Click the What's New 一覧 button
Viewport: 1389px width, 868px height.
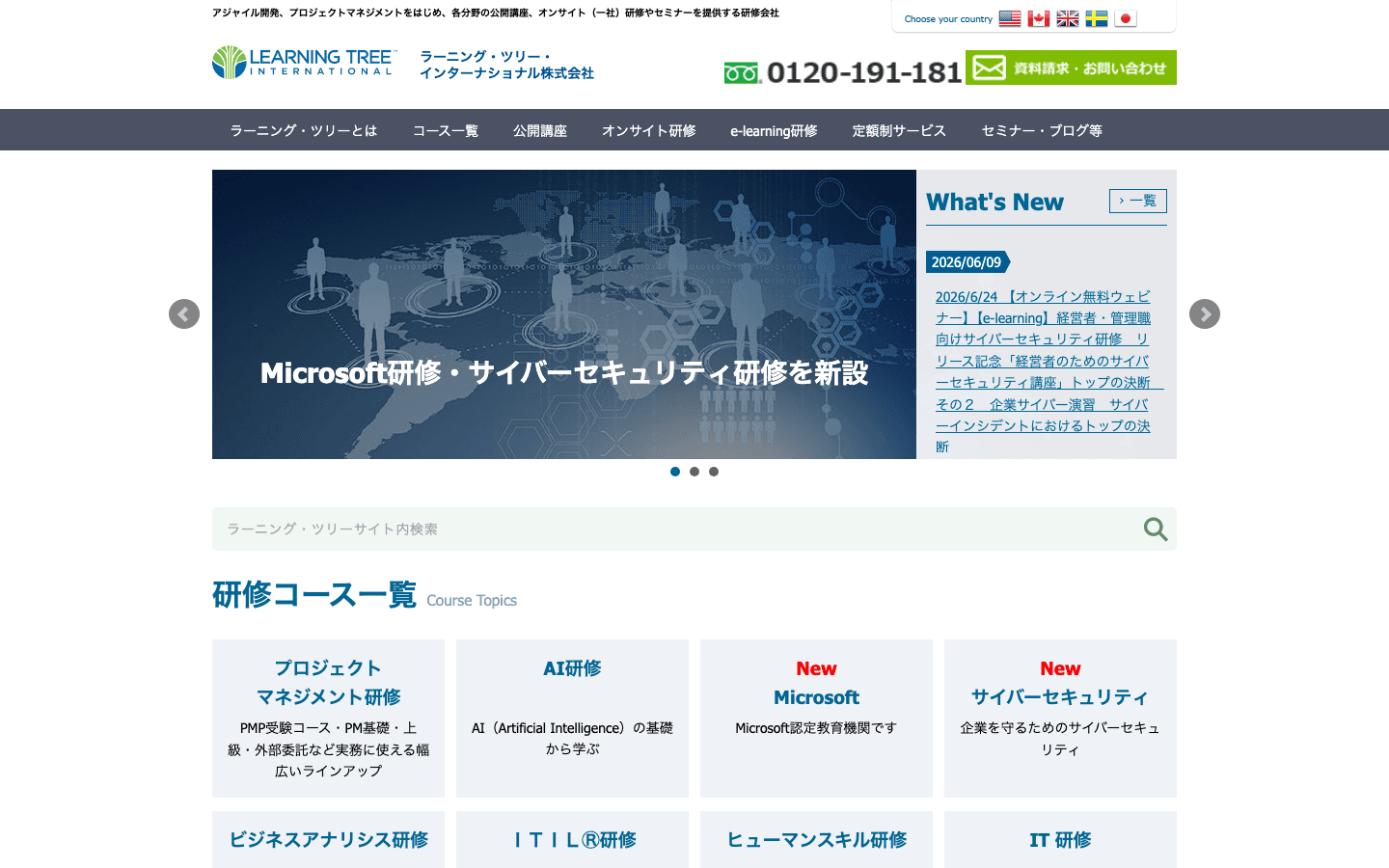point(1138,201)
